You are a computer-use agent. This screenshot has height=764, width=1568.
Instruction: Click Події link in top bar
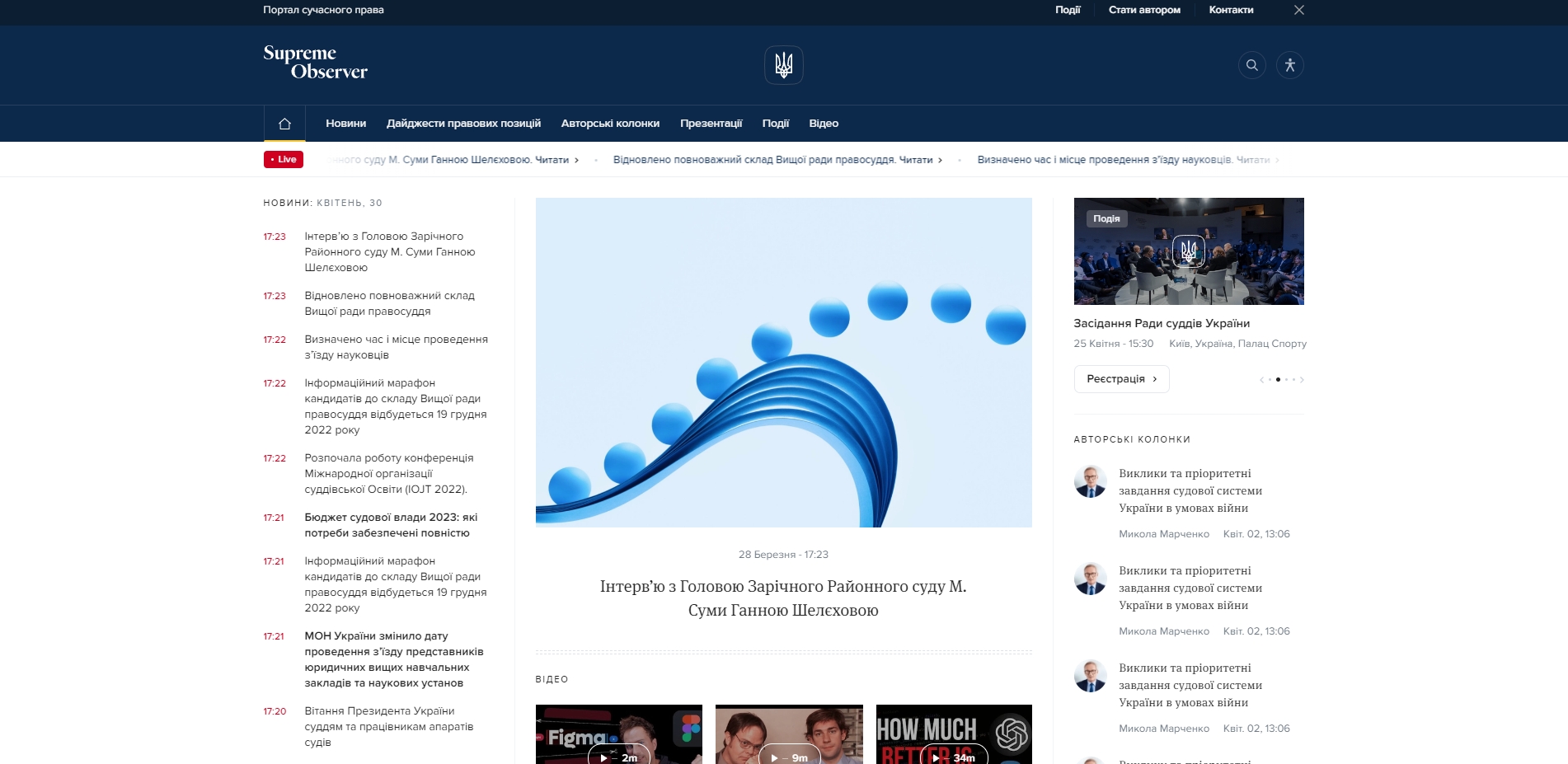click(1068, 10)
